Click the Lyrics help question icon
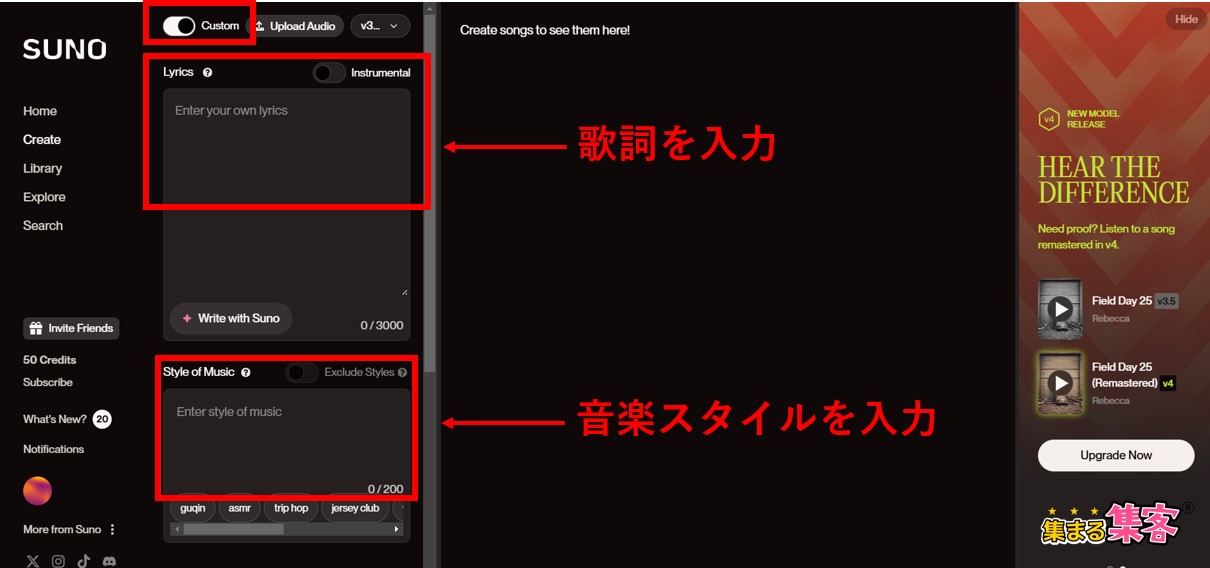This screenshot has height=568, width=1210. coord(207,73)
